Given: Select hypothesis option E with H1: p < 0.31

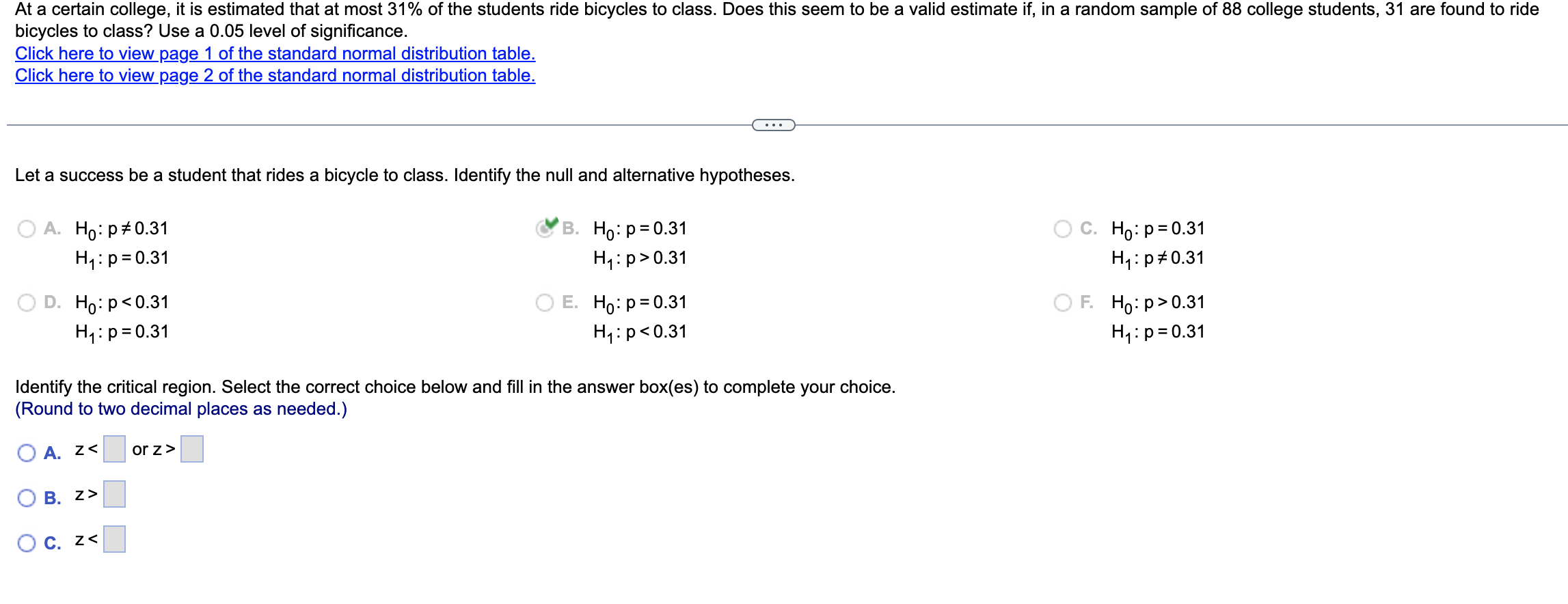Looking at the screenshot, I should pos(544,303).
